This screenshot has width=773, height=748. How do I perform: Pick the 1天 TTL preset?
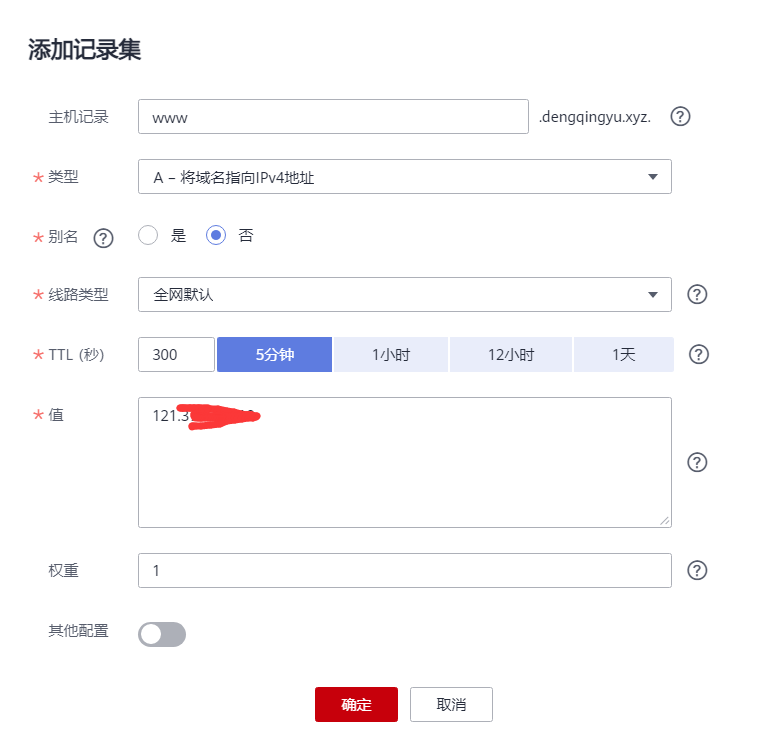click(623, 354)
